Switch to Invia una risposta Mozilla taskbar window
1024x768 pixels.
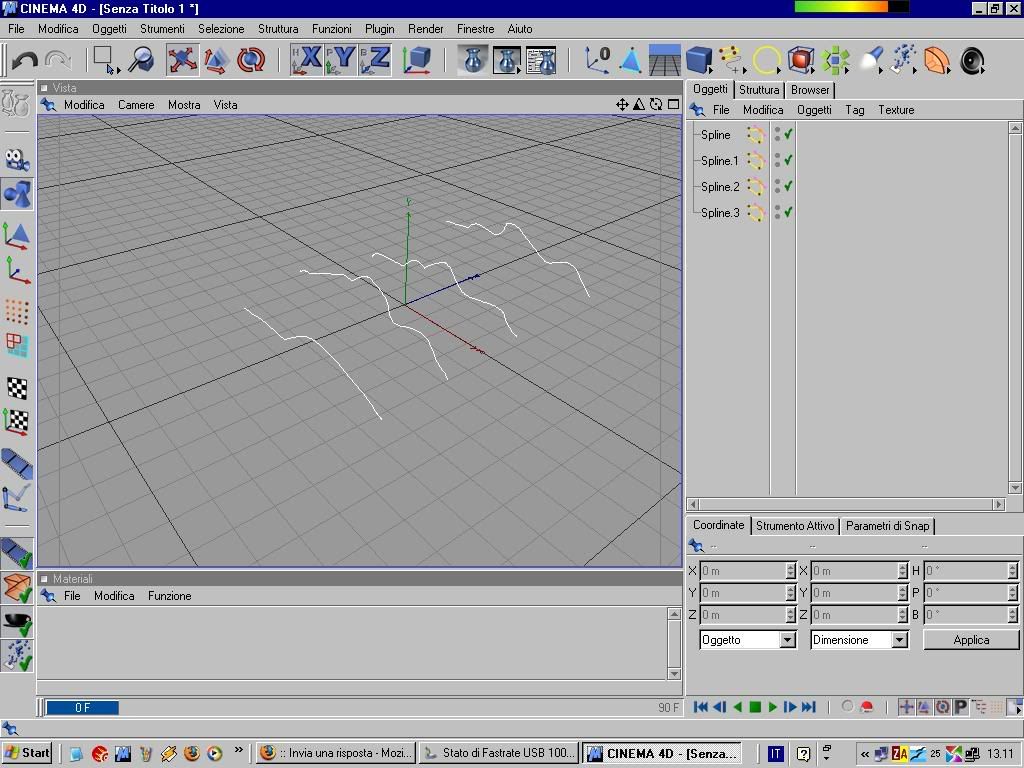pos(336,753)
